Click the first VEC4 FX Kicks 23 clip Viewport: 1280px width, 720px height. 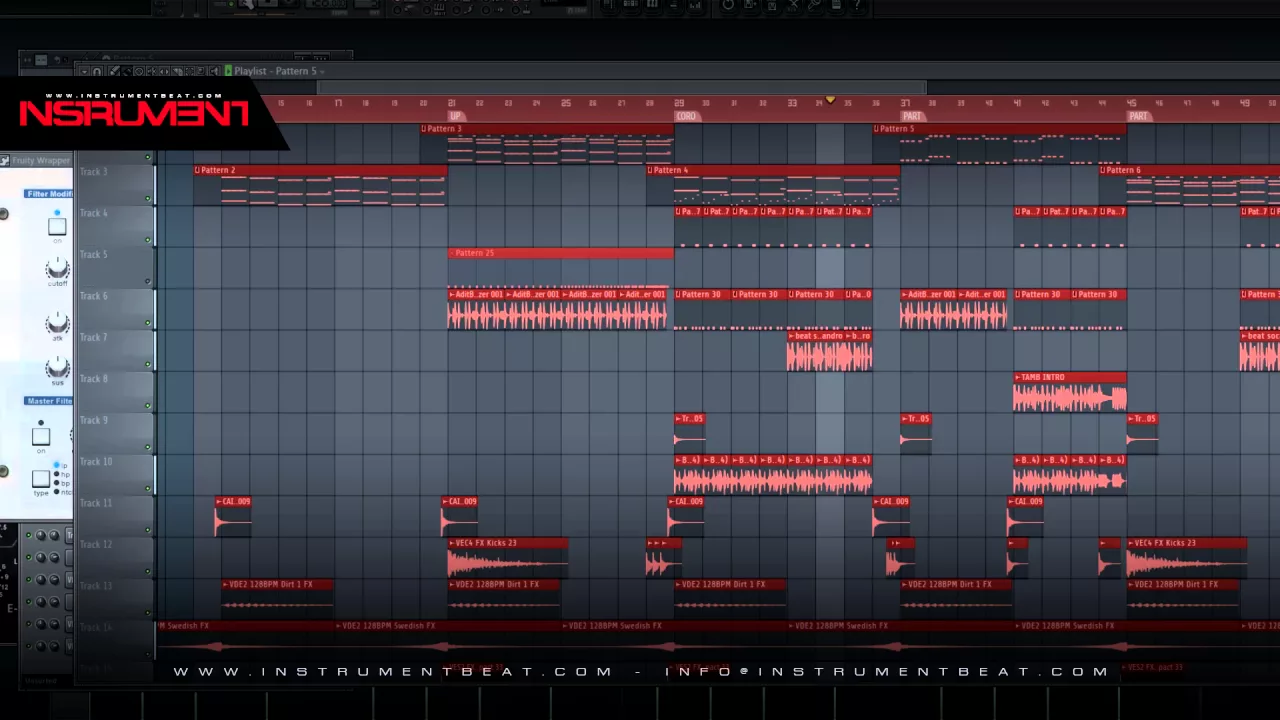(508, 558)
